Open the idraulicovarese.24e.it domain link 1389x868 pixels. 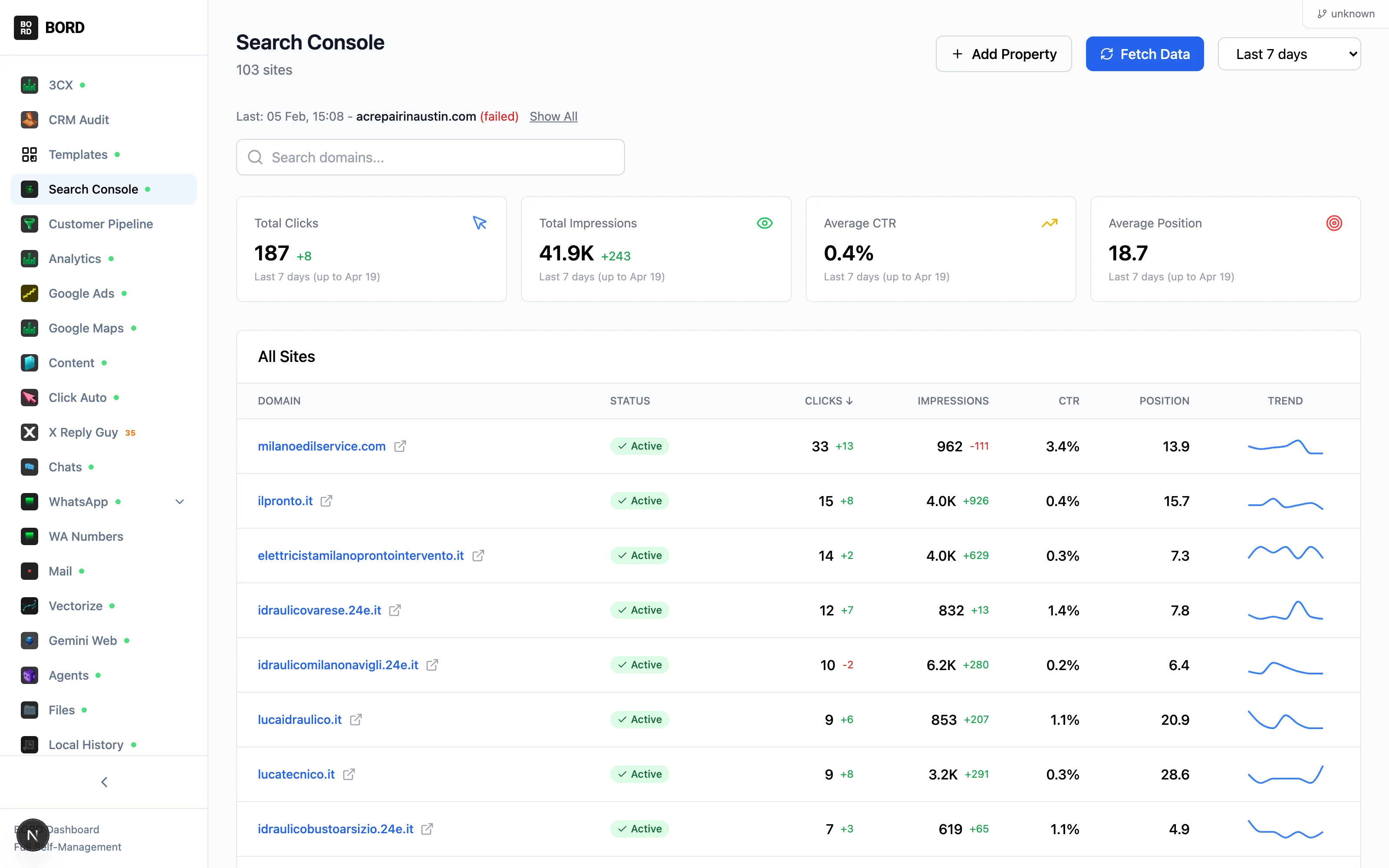coord(319,610)
